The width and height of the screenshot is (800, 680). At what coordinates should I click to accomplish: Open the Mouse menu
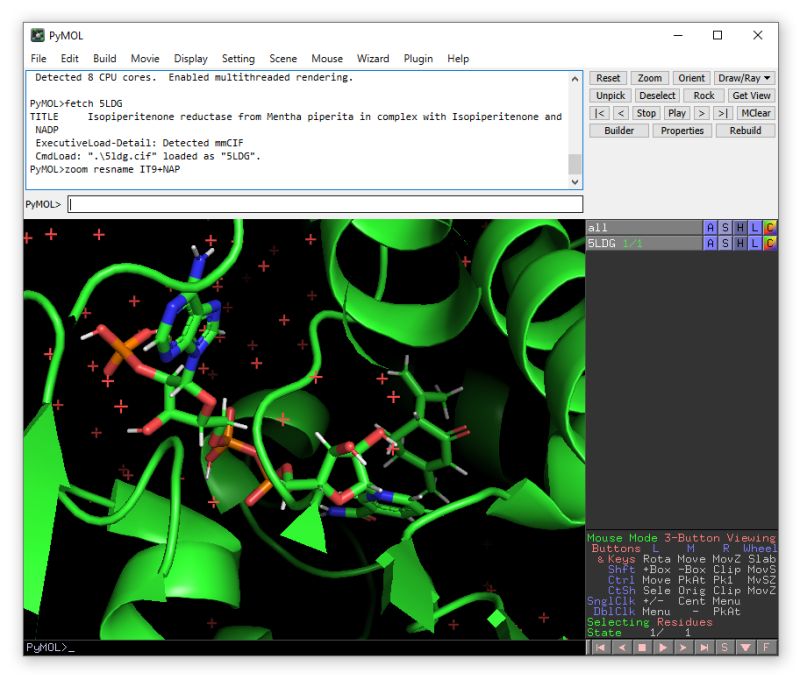pos(327,59)
